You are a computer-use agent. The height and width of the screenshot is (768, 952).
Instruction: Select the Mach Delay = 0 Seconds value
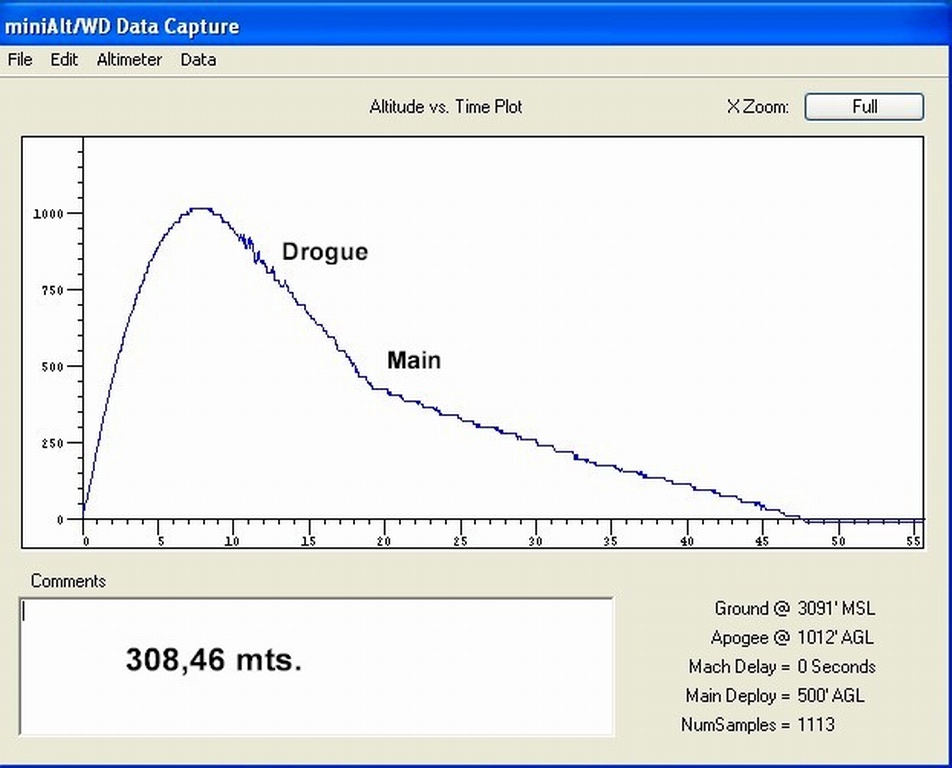(x=836, y=667)
